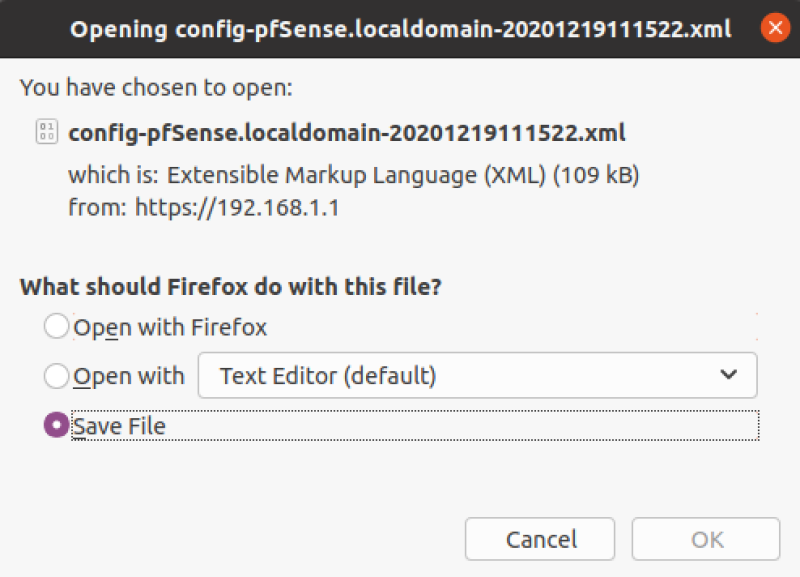Click the Open with Firefox label text
Viewport: 800px width, 577px height.
(x=170, y=327)
